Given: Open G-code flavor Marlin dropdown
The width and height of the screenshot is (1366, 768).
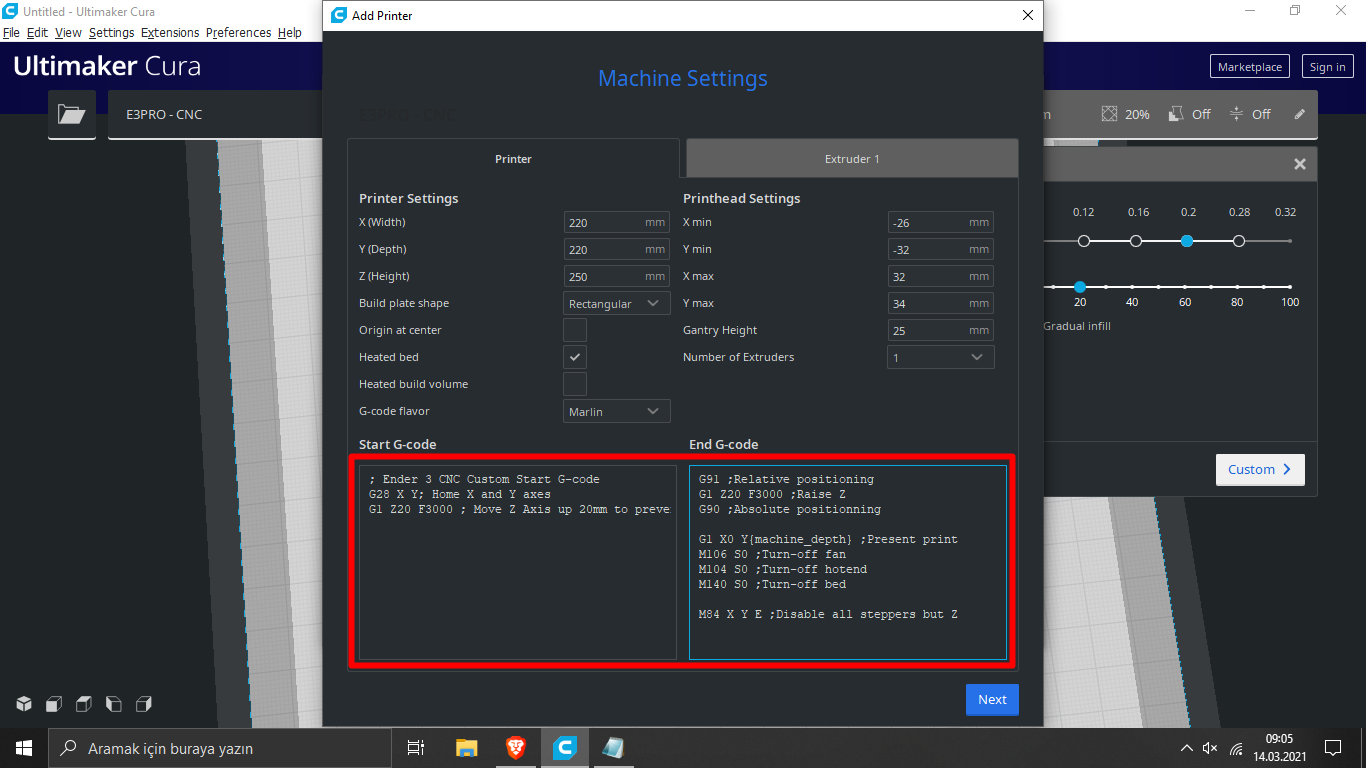Looking at the screenshot, I should (617, 411).
